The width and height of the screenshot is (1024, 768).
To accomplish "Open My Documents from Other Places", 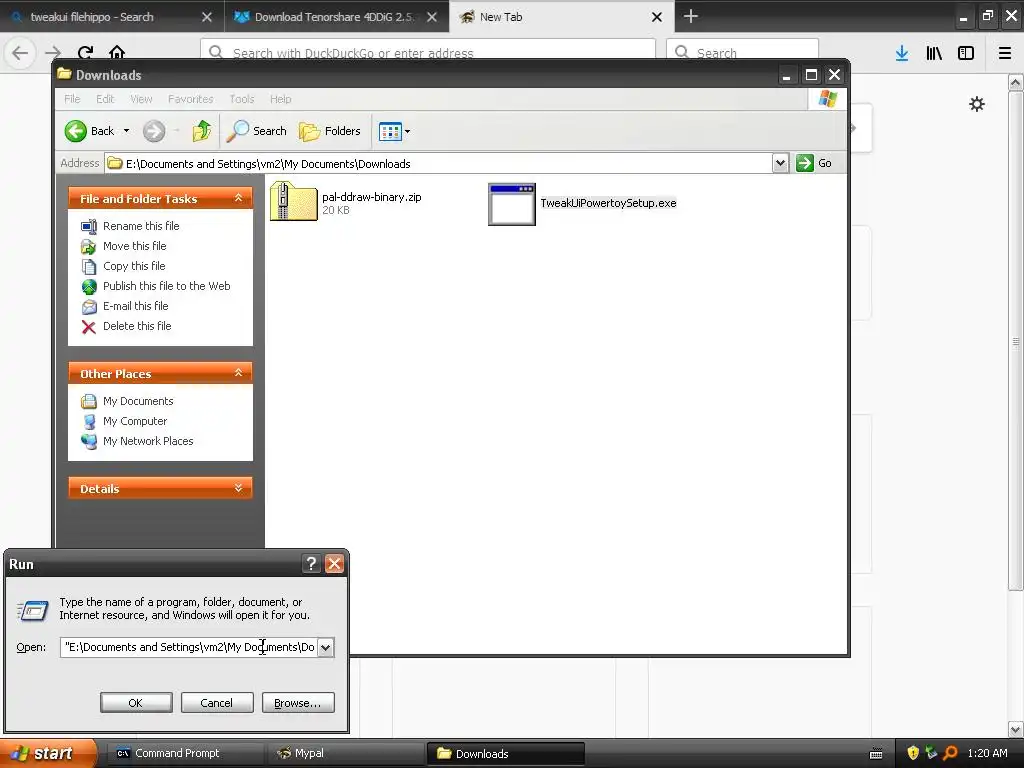I will [127, 401].
